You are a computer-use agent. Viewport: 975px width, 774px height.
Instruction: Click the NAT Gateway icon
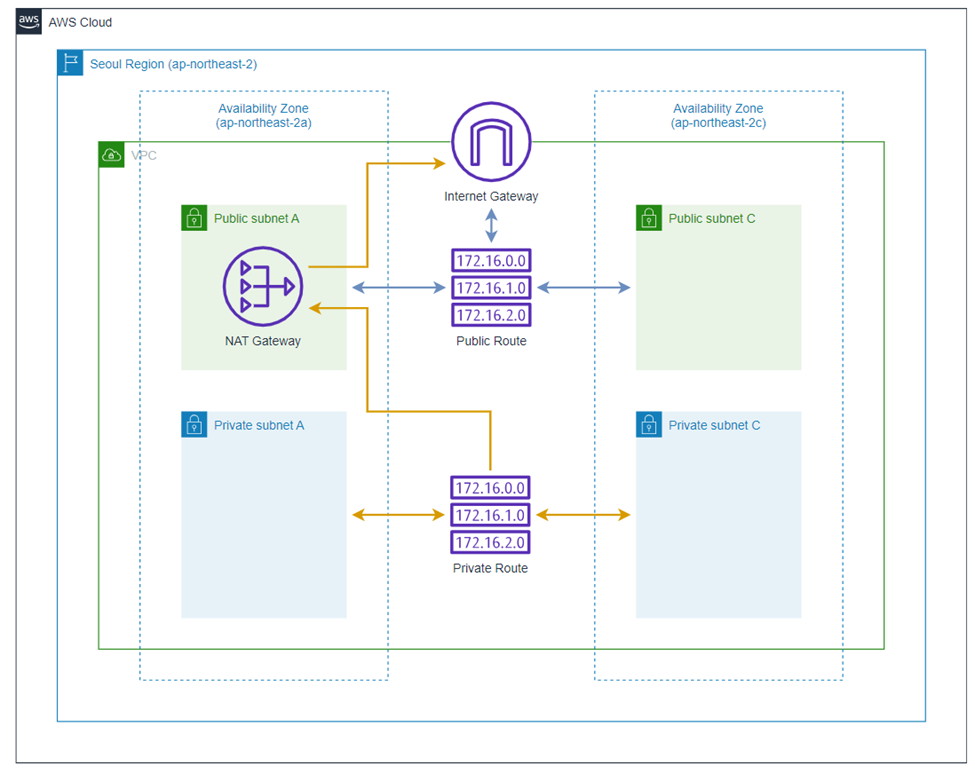point(263,286)
